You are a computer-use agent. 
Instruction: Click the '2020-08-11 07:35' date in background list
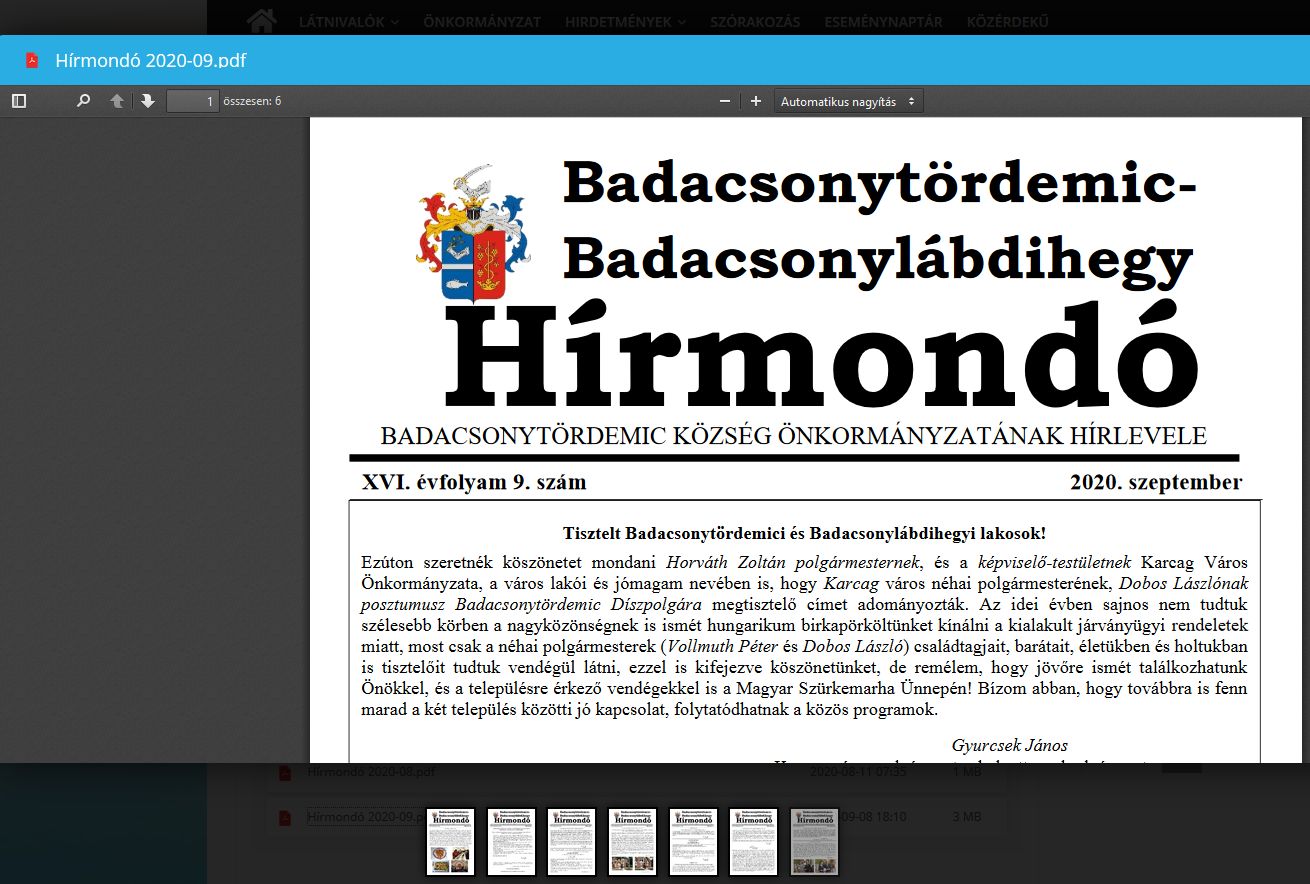click(x=858, y=772)
